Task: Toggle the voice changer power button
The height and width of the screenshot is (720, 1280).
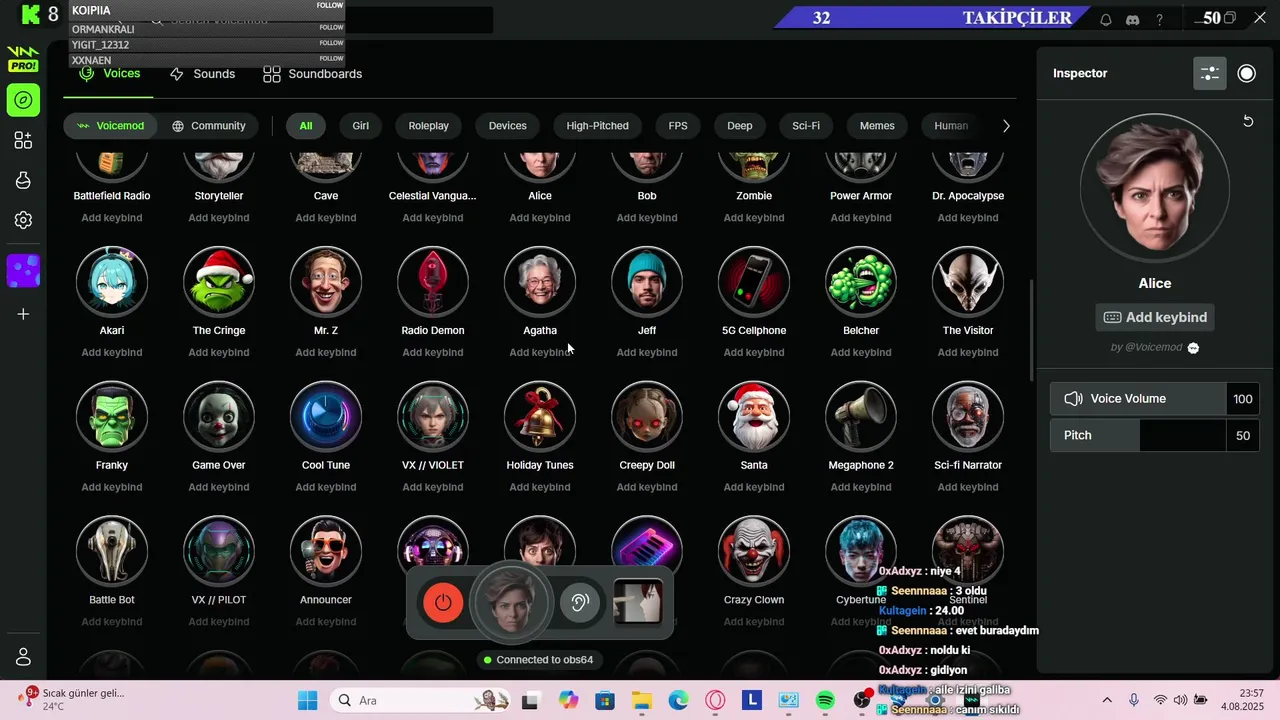Action: pyautogui.click(x=443, y=602)
